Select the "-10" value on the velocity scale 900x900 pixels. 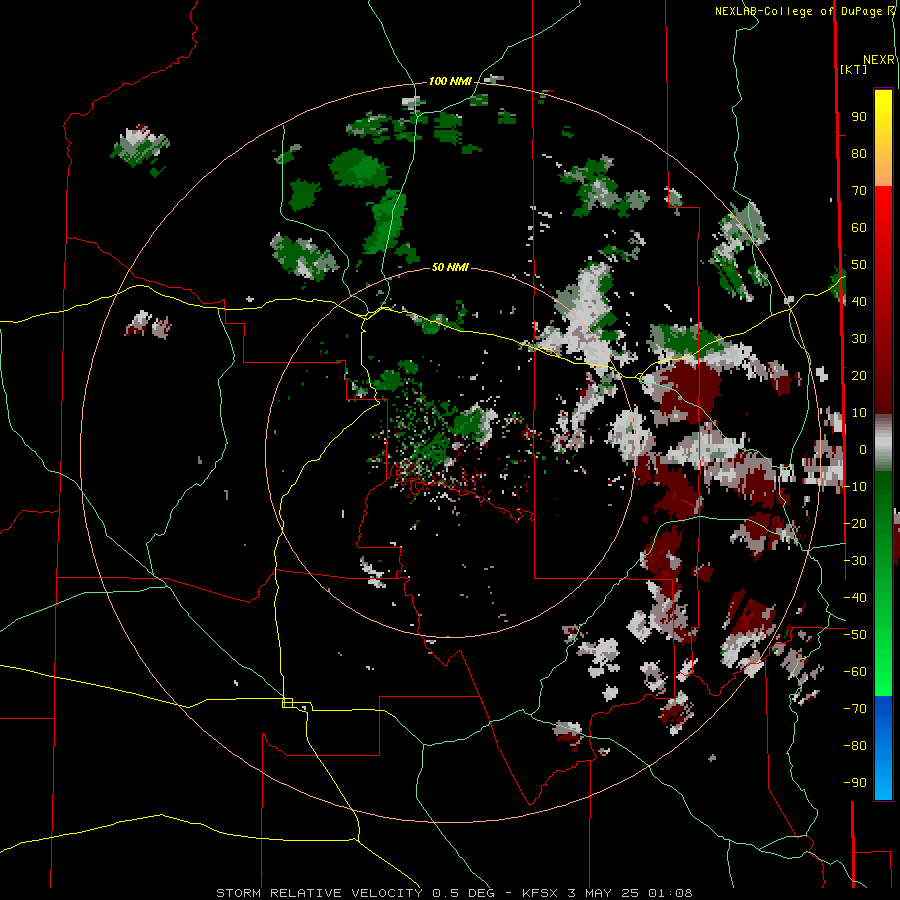[x=855, y=487]
